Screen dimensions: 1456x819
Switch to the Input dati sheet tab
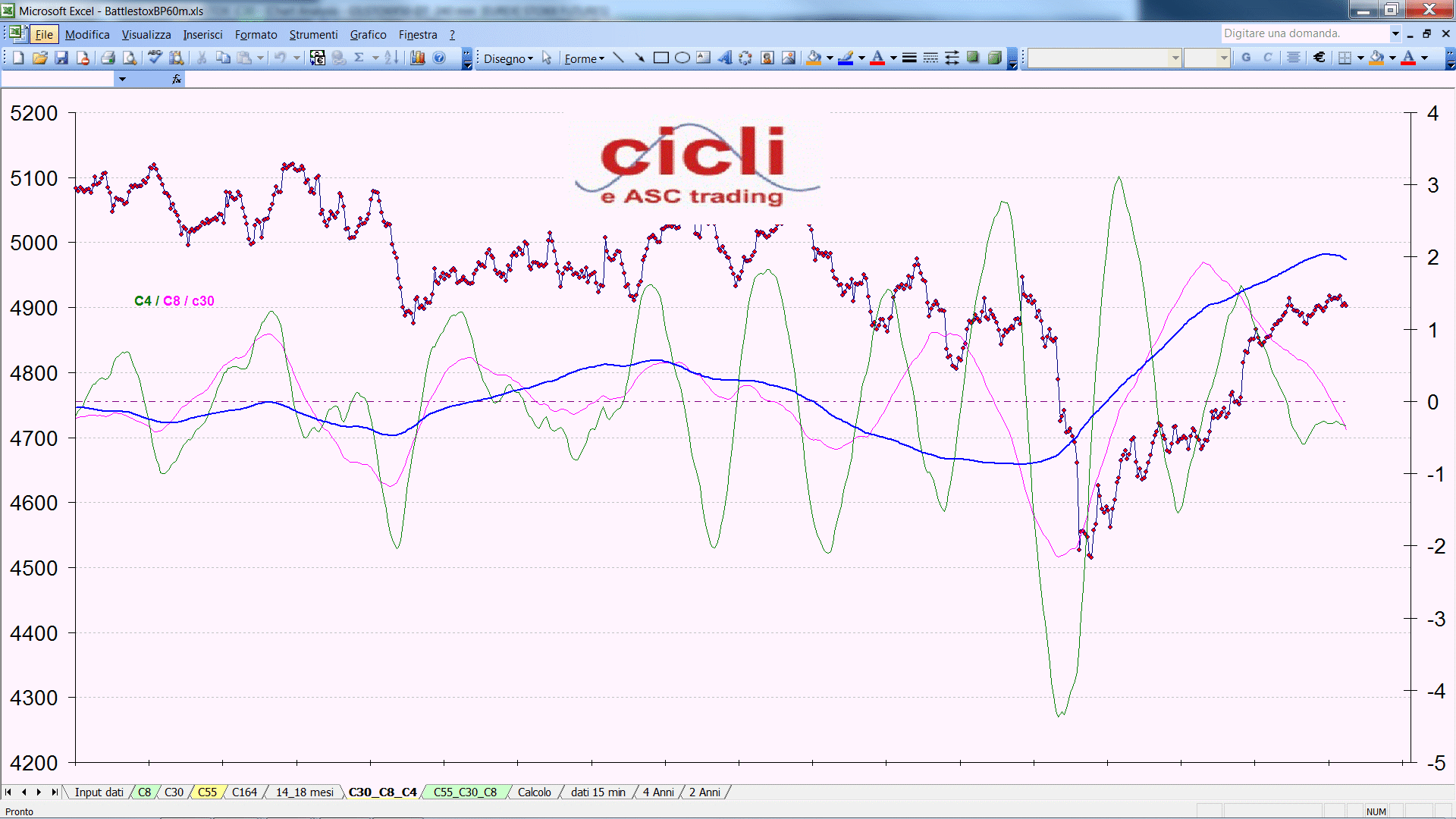[x=99, y=792]
